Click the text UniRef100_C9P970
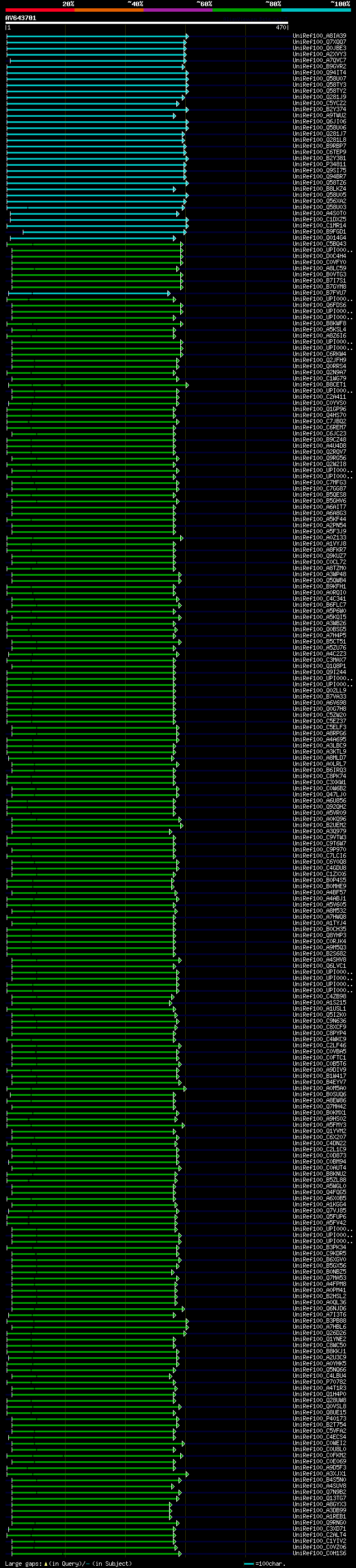The height and width of the screenshot is (1568, 356). pyautogui.click(x=319, y=850)
